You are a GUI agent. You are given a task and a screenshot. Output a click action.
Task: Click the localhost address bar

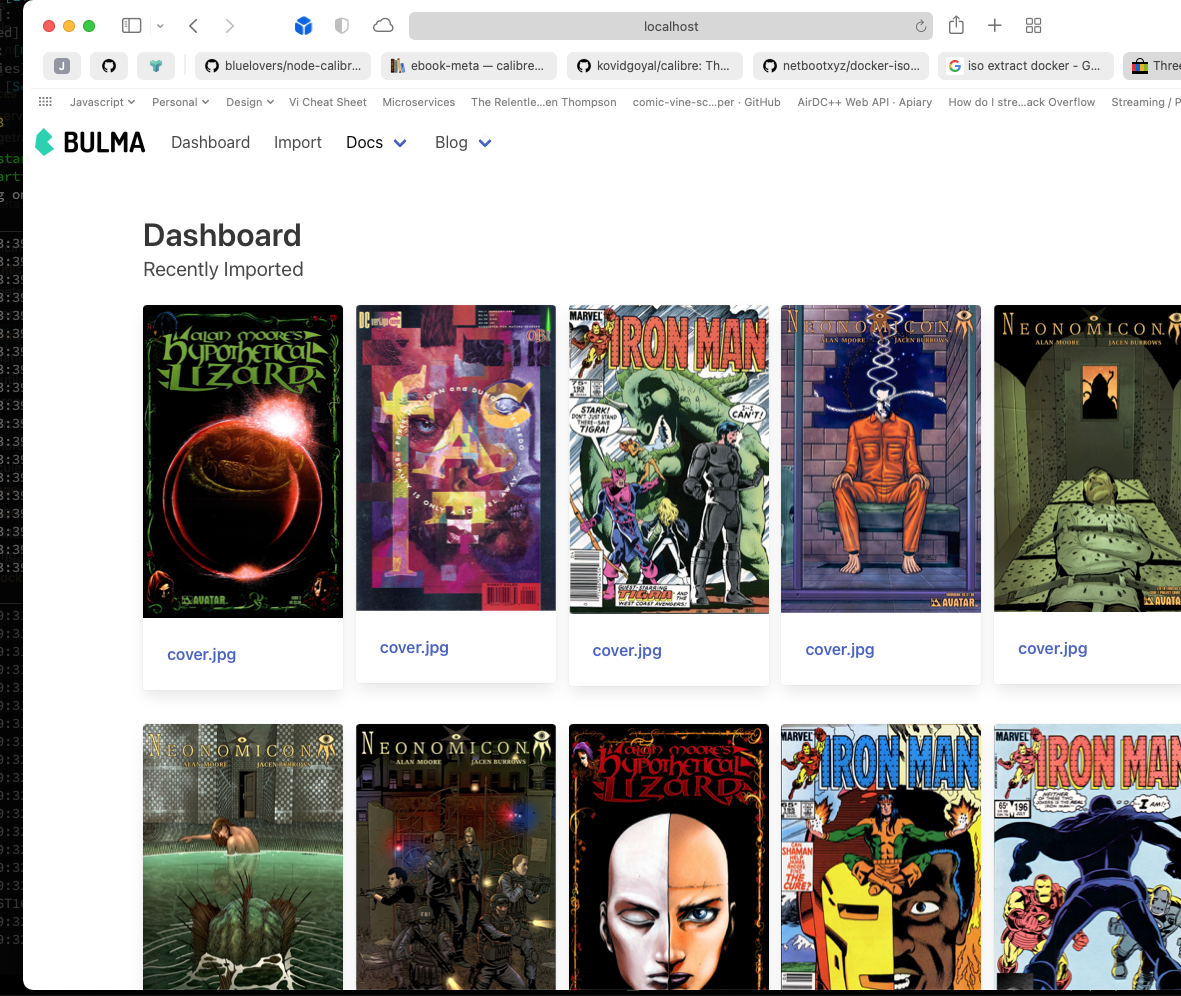coord(670,27)
